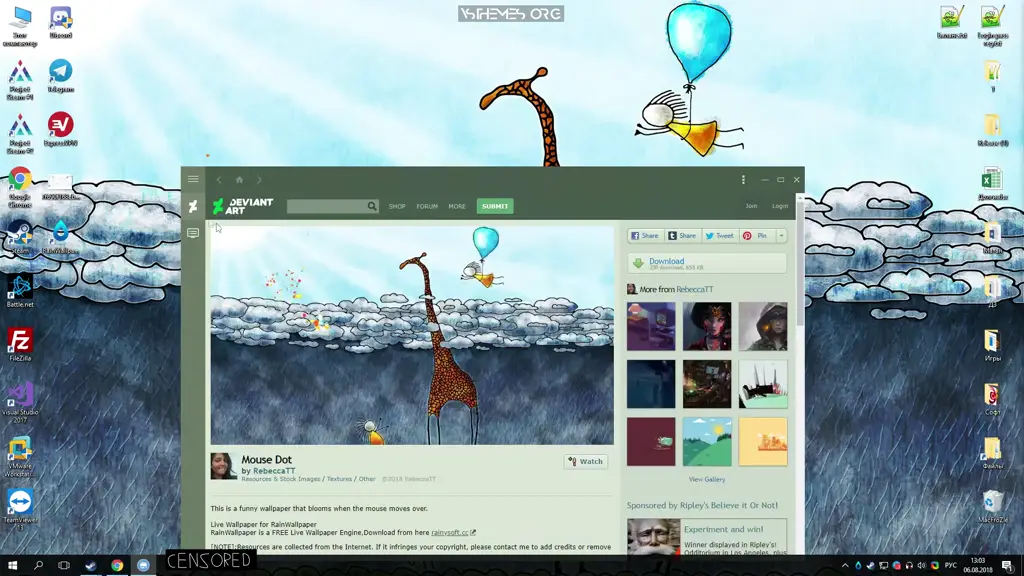The image size is (1024, 576).
Task: Open the FORUM menu item
Action: (x=427, y=206)
